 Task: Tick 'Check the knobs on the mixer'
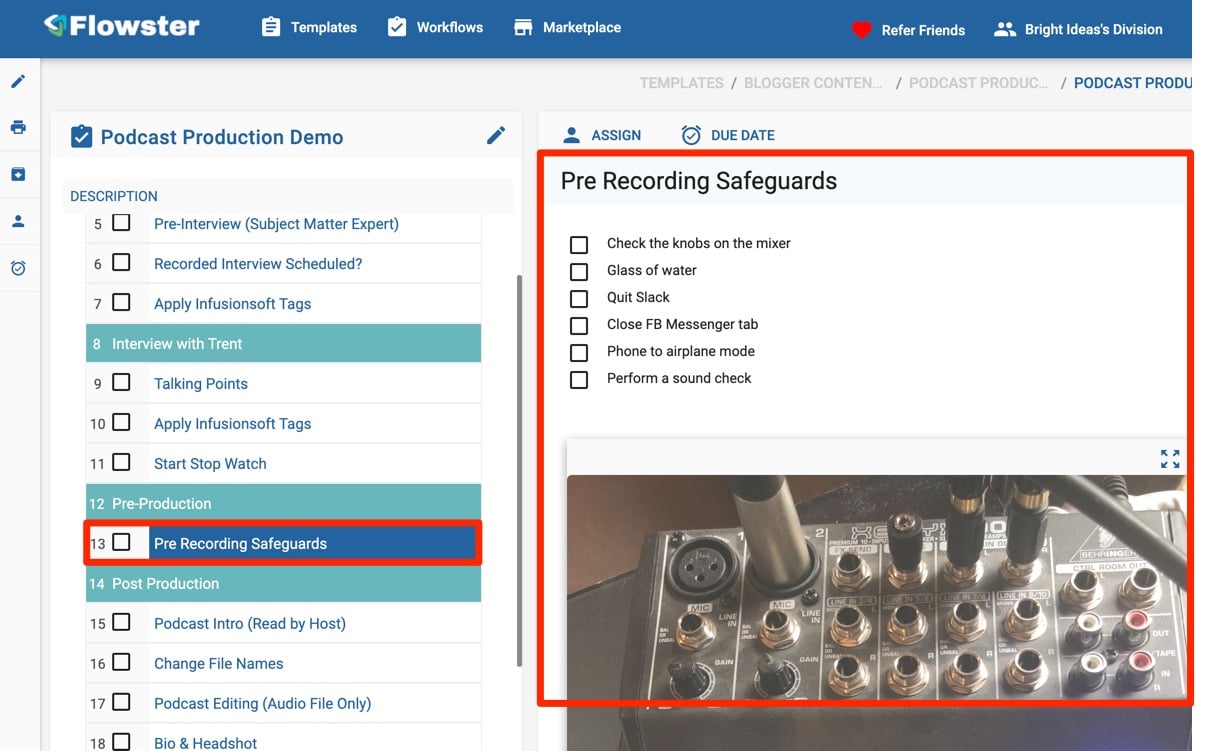coord(579,244)
